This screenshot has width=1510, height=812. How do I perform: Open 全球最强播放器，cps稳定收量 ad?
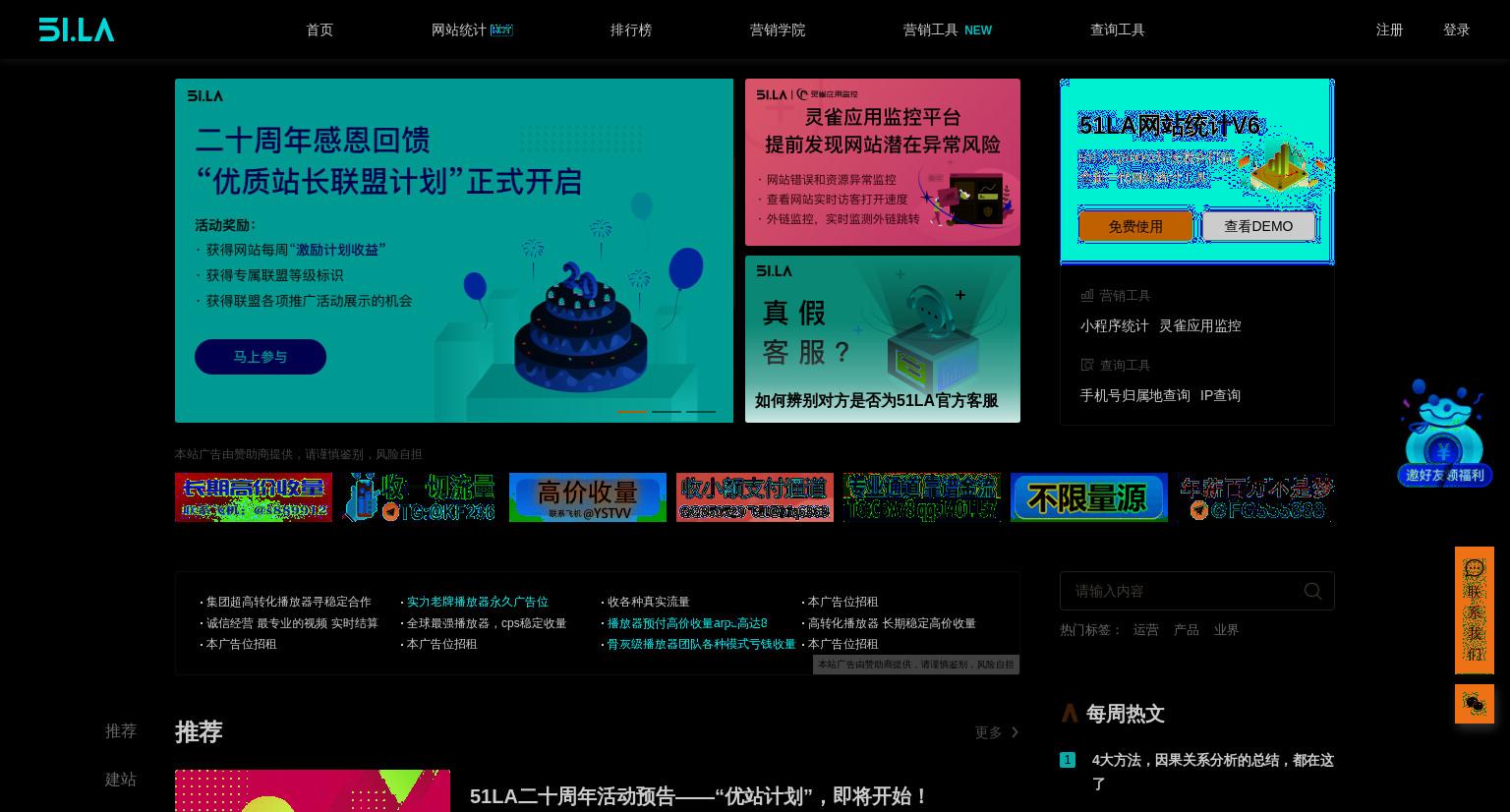pyautogui.click(x=487, y=623)
